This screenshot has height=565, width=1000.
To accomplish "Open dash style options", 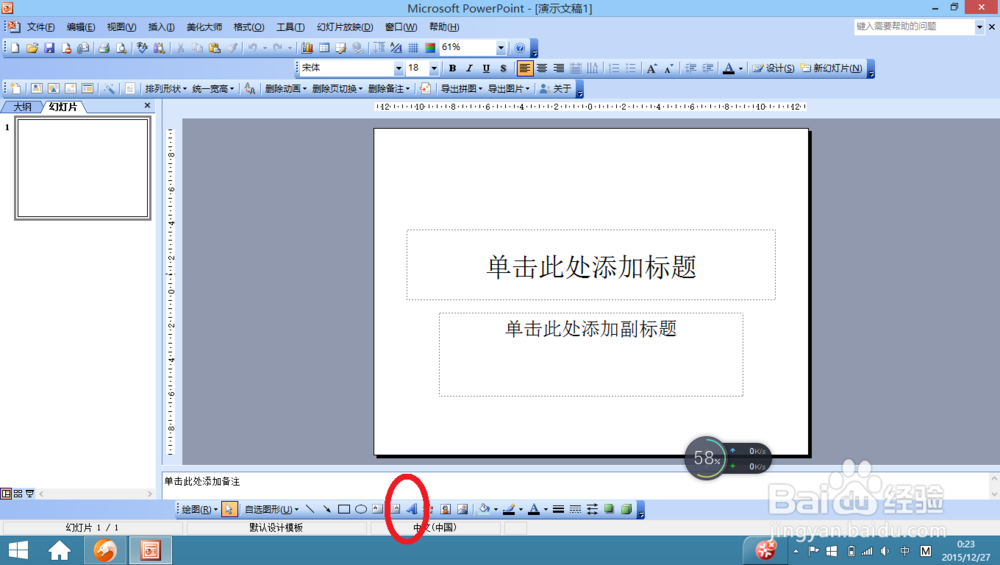I will click(x=575, y=510).
